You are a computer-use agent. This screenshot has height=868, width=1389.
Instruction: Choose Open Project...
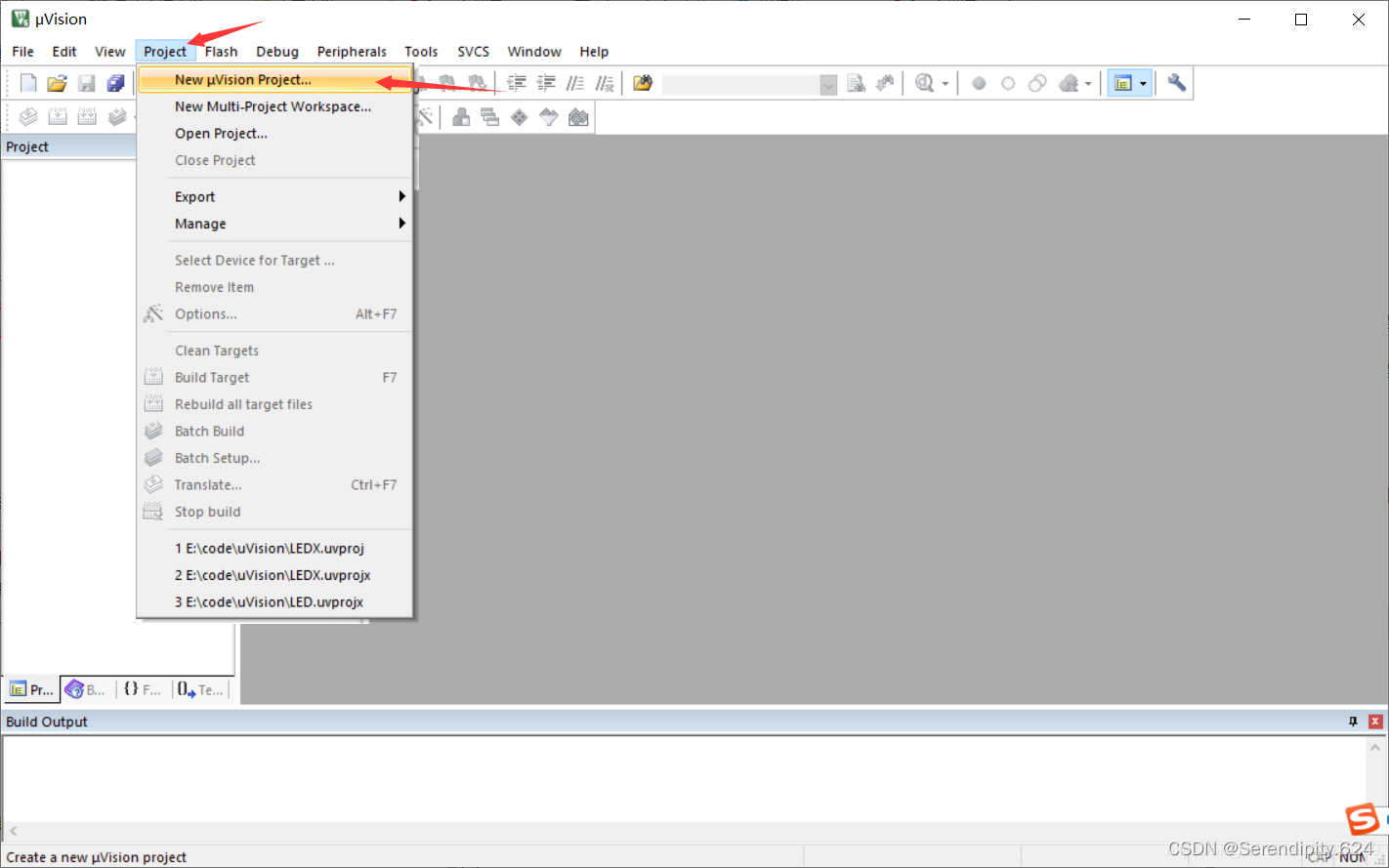point(274,134)
